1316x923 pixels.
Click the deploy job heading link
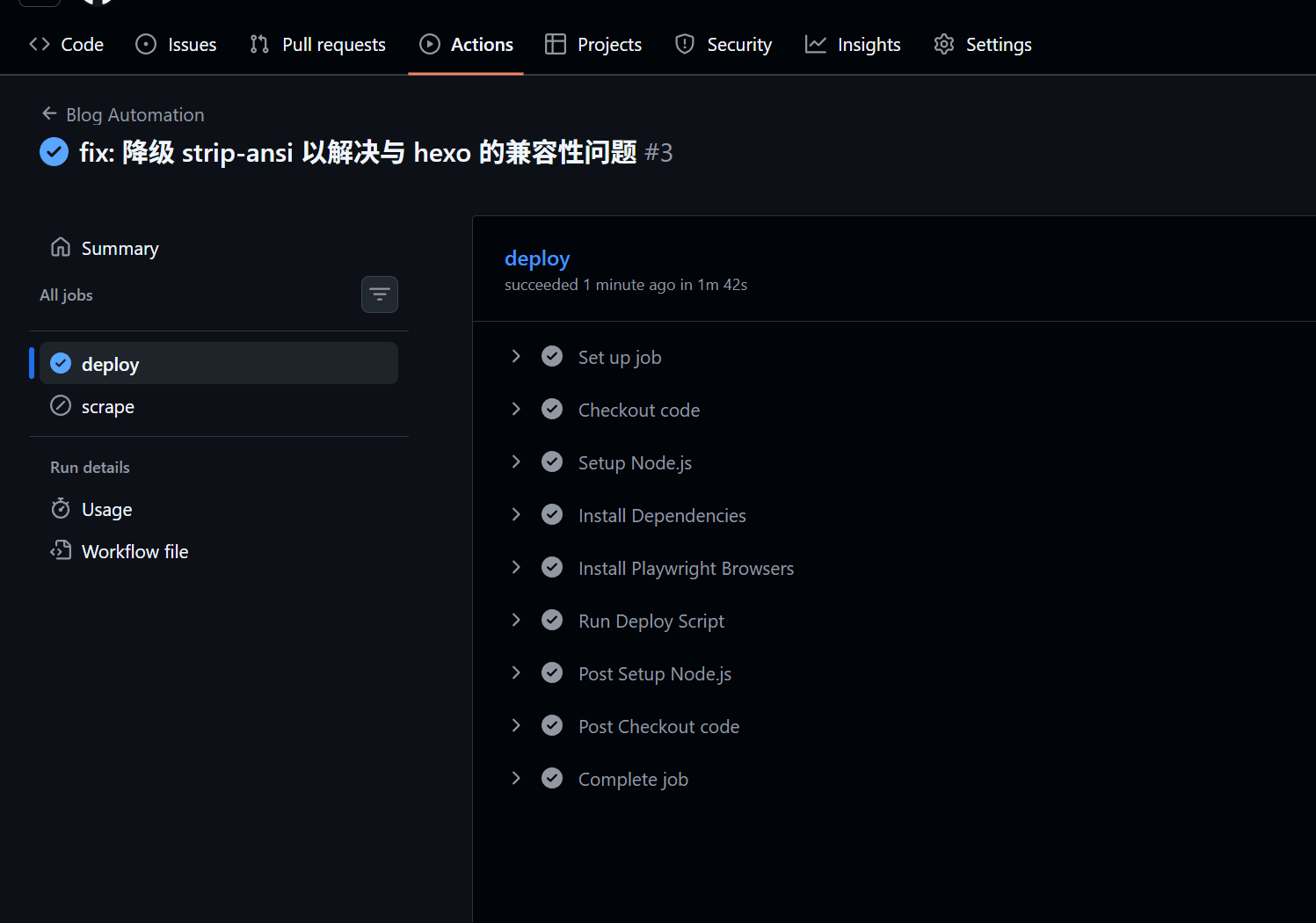point(536,258)
